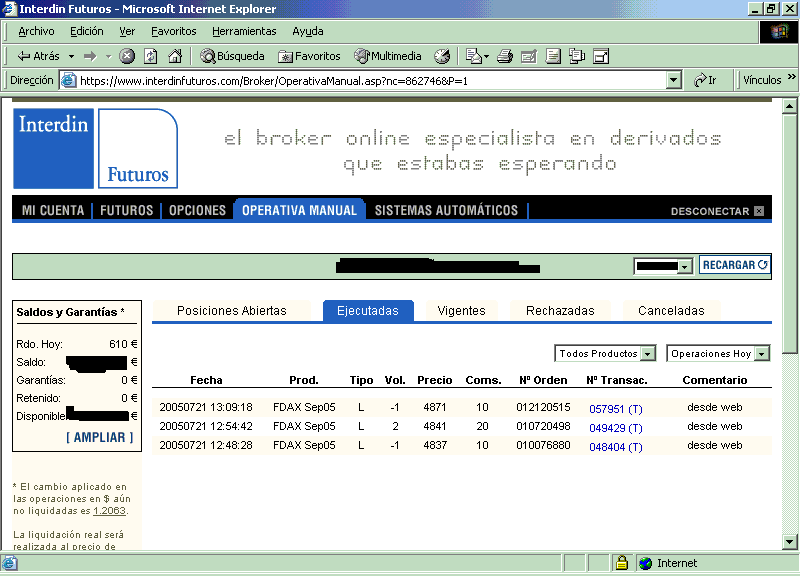Click the page icon in the address bar

pyautogui.click(x=69, y=81)
